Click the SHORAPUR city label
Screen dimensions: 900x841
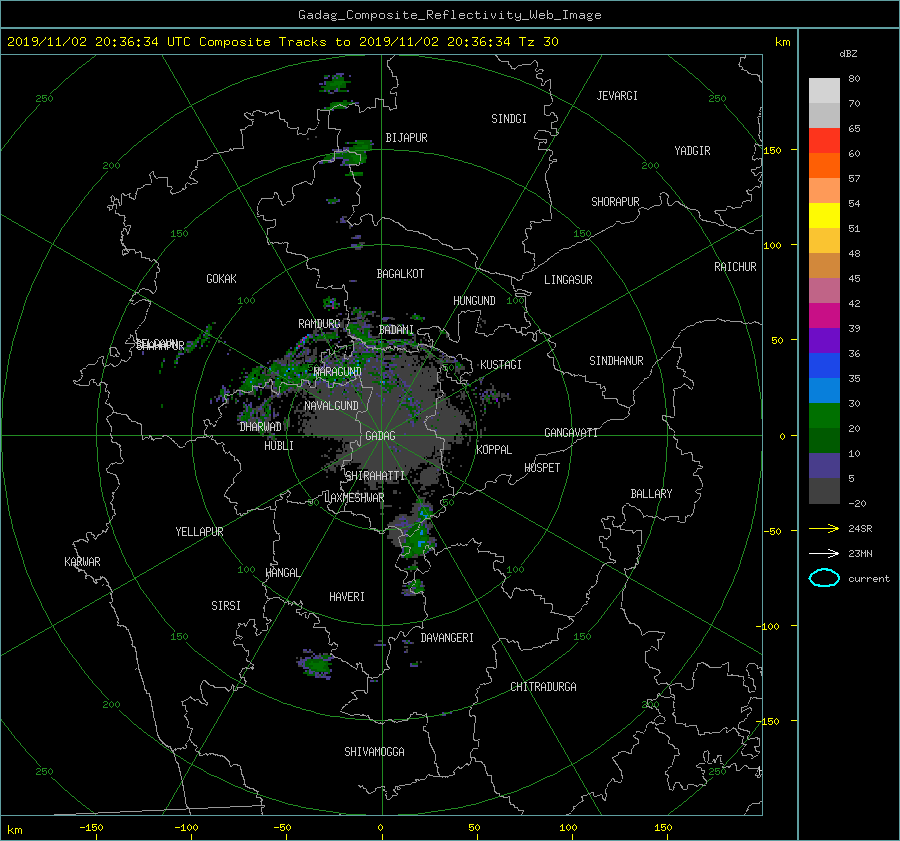click(615, 202)
